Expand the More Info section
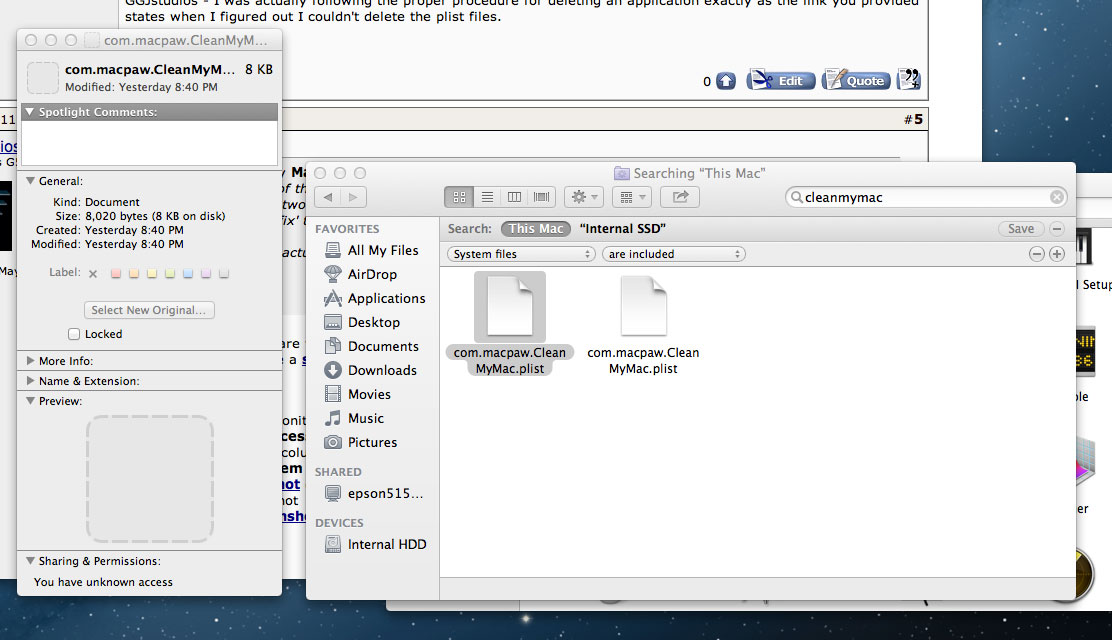The height and width of the screenshot is (640, 1112). coord(30,360)
